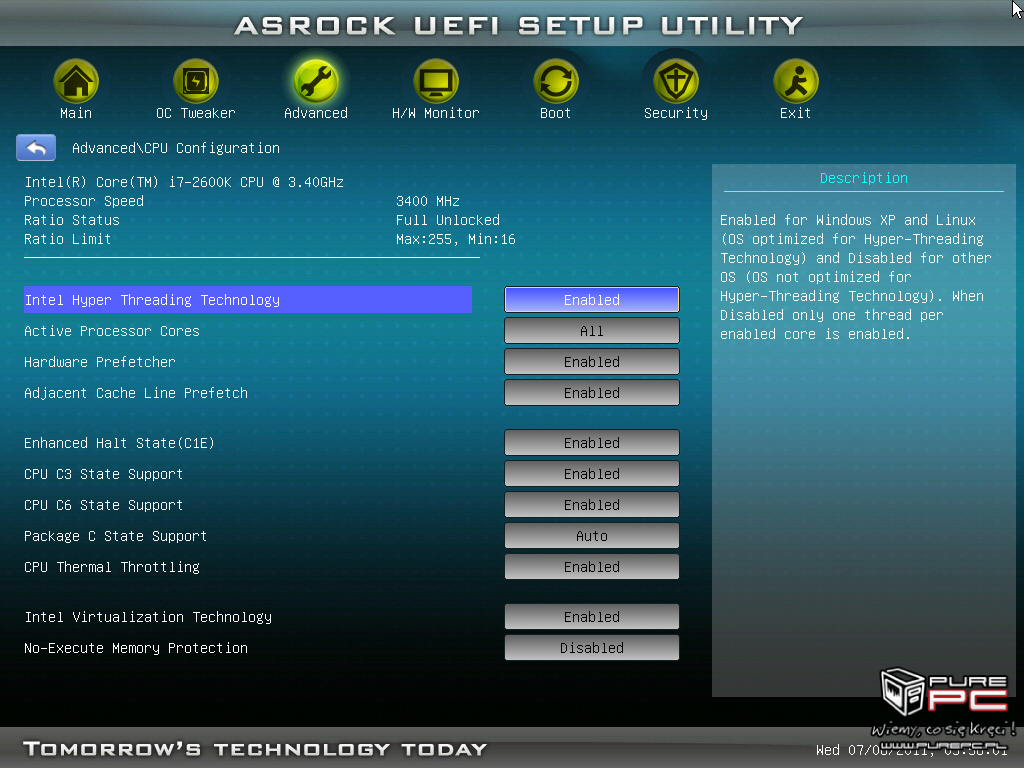This screenshot has width=1024, height=768.
Task: Open Hardware Prefetcher value dropdown
Action: coord(592,362)
